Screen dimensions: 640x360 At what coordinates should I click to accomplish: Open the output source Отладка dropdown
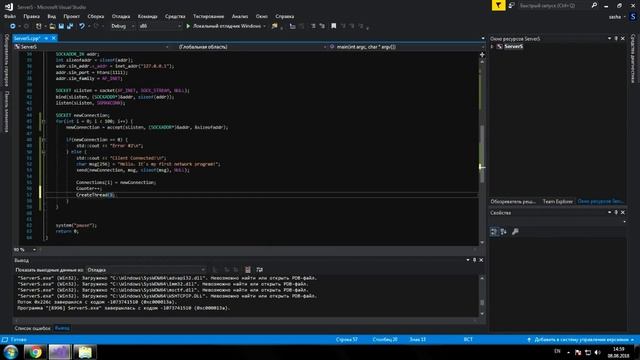(x=146, y=270)
